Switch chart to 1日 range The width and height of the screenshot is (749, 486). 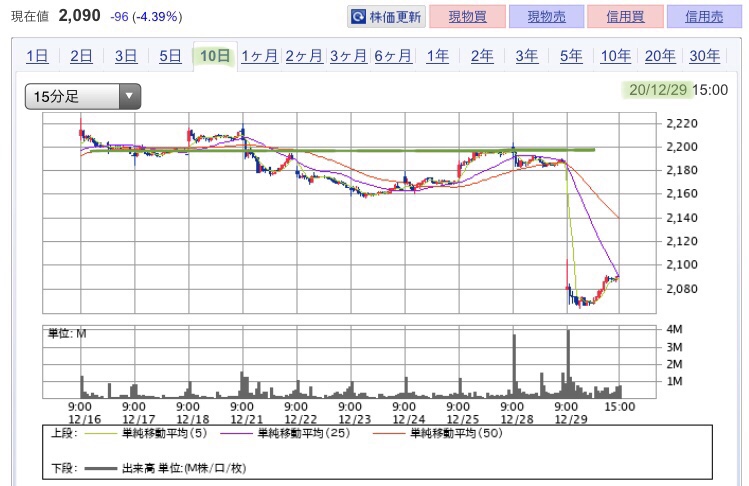tap(37, 56)
